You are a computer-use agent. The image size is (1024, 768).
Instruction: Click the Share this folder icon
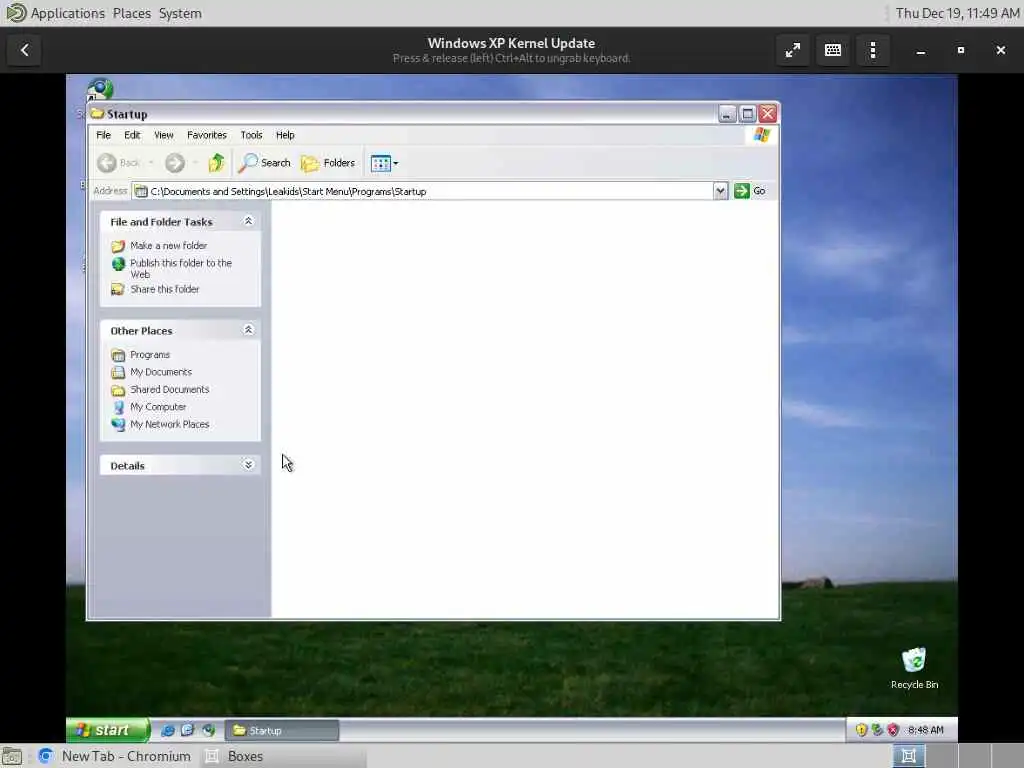(x=118, y=289)
